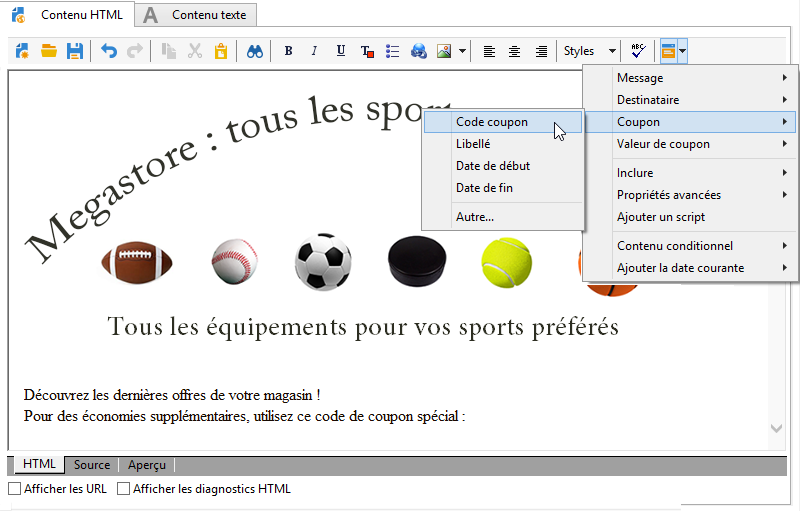Open Propriétés avancées submenu
Screen dimensions: 800x511
[691, 195]
